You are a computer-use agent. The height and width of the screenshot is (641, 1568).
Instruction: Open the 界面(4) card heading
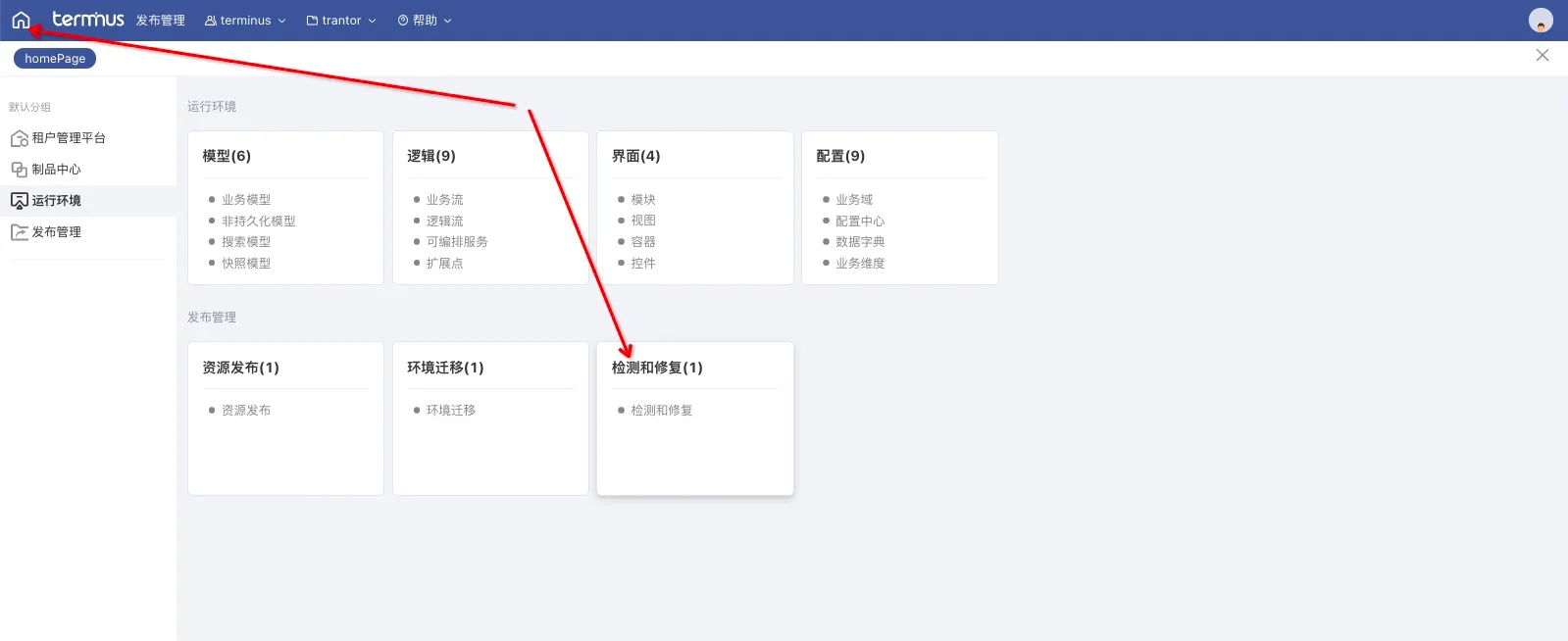(x=636, y=156)
